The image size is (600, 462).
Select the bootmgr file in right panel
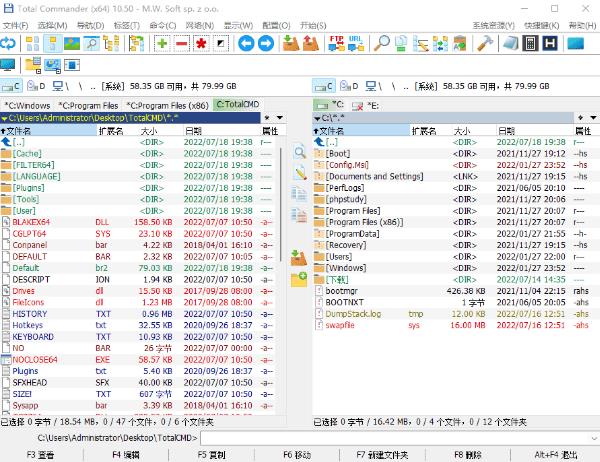[455, 291]
